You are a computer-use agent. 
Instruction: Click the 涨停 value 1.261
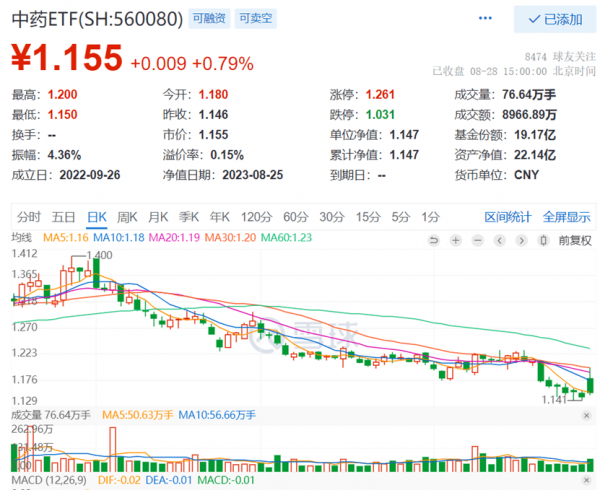point(380,94)
